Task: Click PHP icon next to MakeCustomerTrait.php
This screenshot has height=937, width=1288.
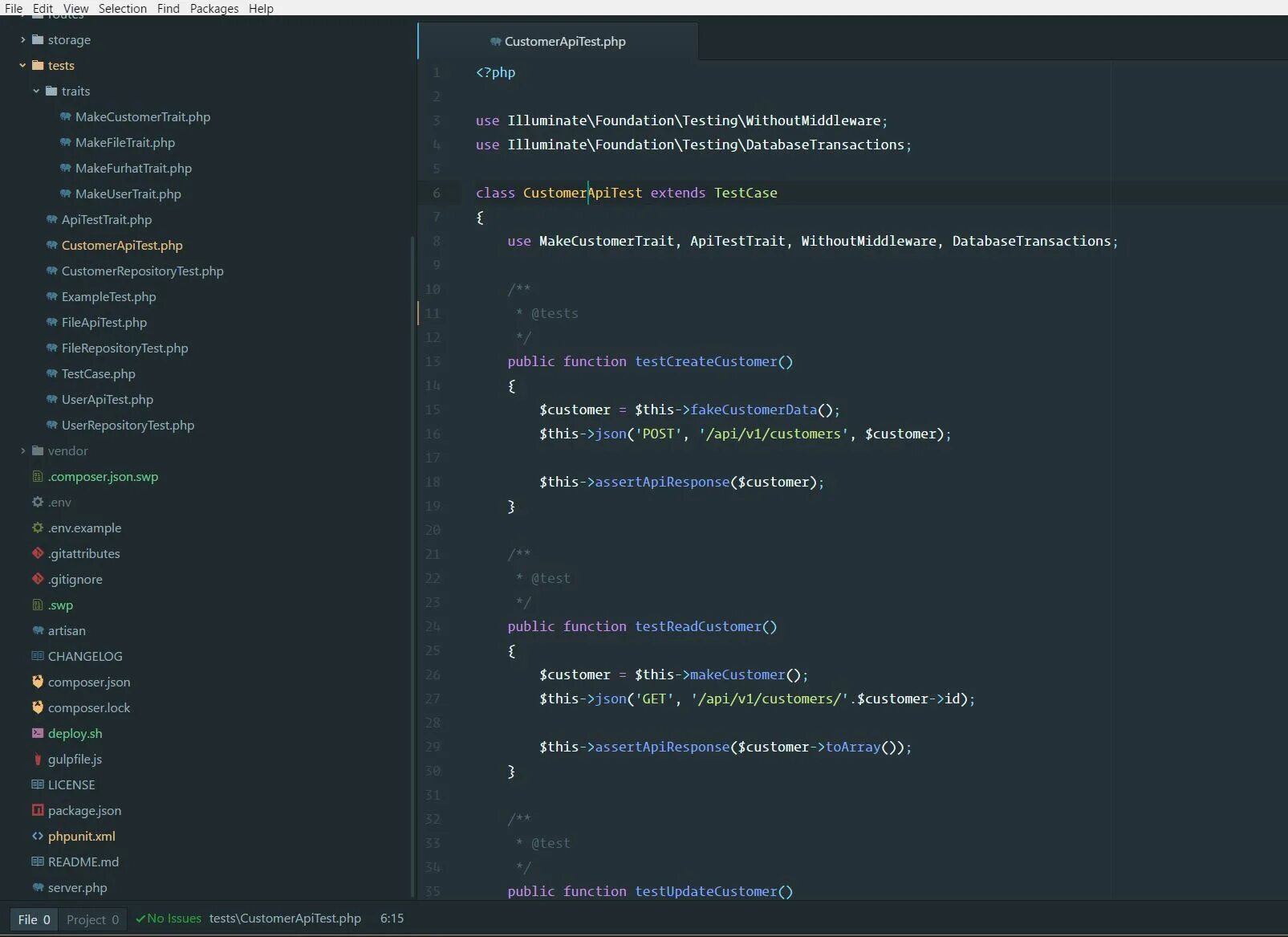Action: click(x=66, y=116)
